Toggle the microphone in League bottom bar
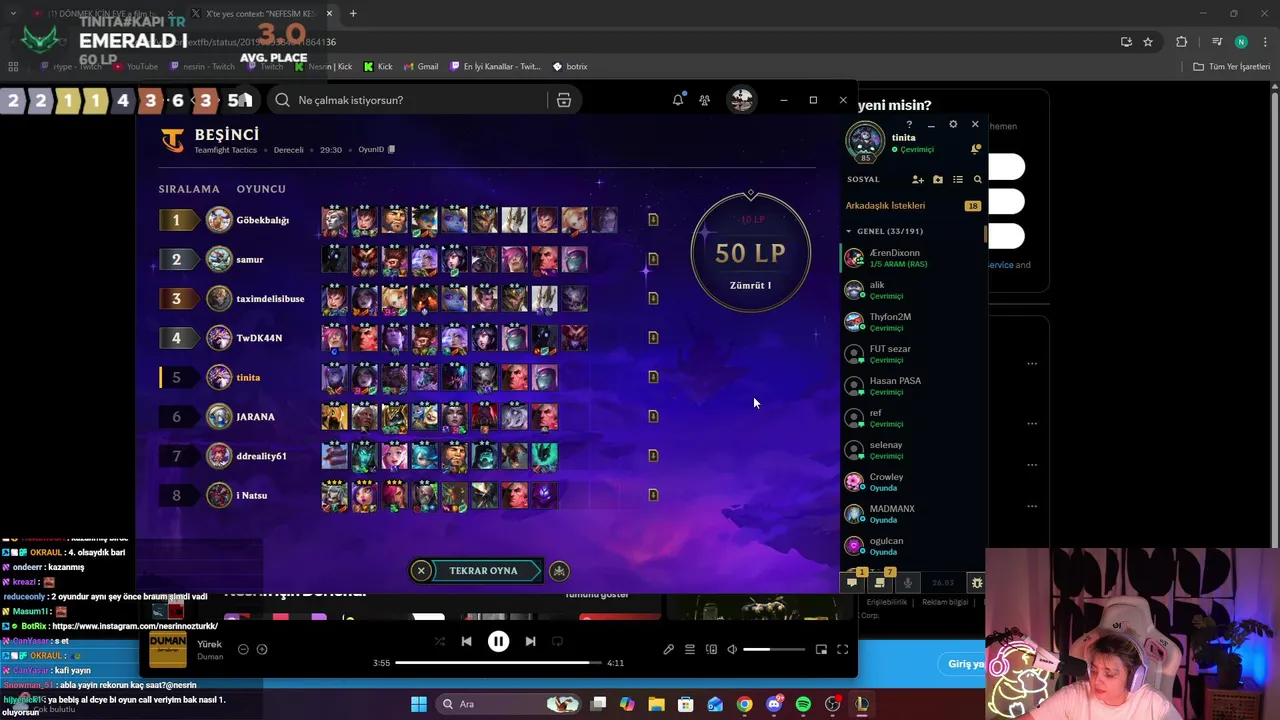 point(908,582)
